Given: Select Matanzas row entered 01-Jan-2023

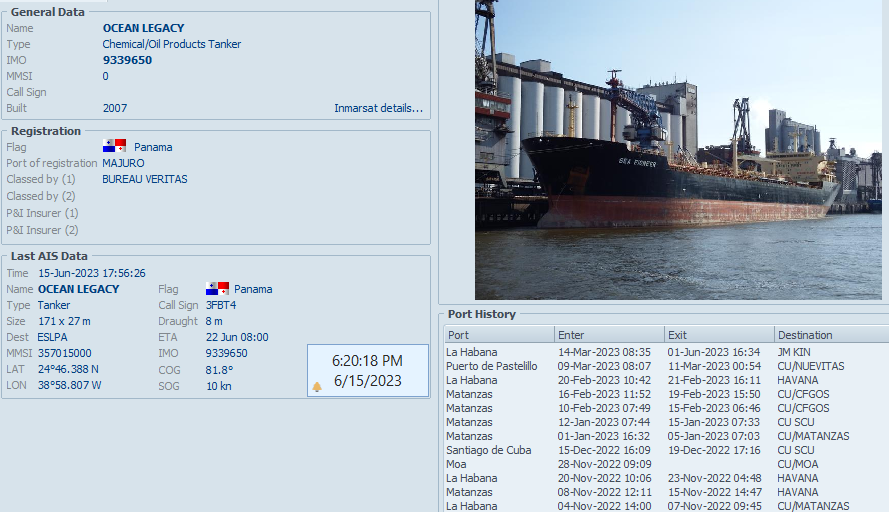Looking at the screenshot, I should [x=666, y=436].
